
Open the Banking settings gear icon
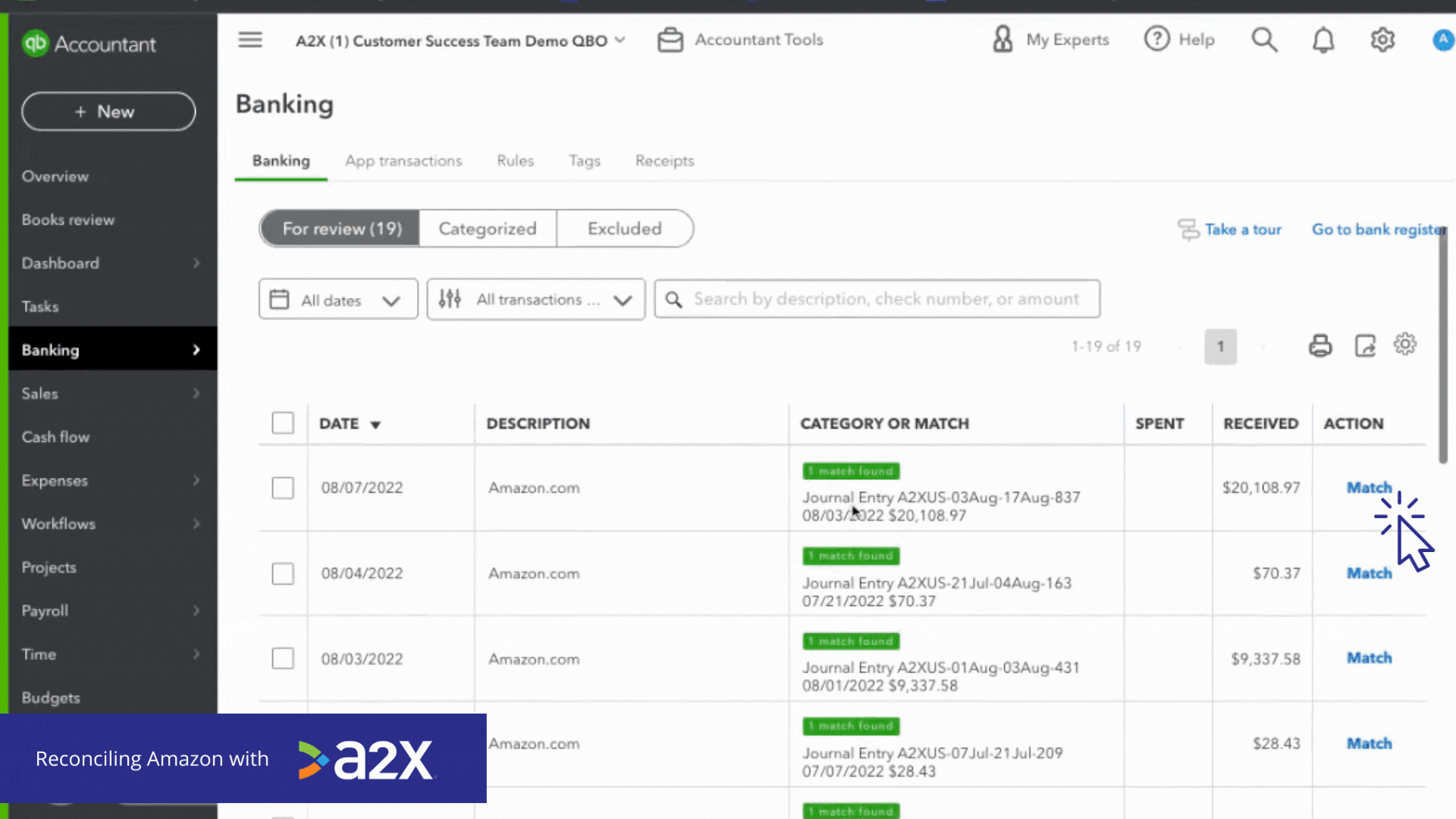point(1405,344)
